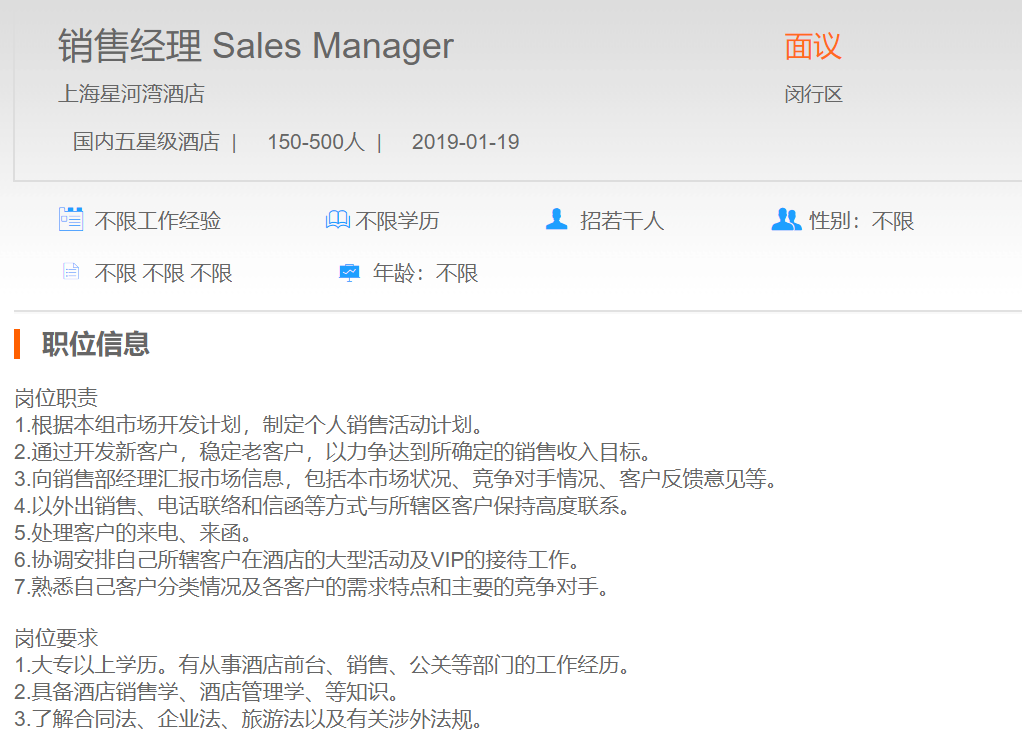Click the orange 面议 salary text

[813, 46]
